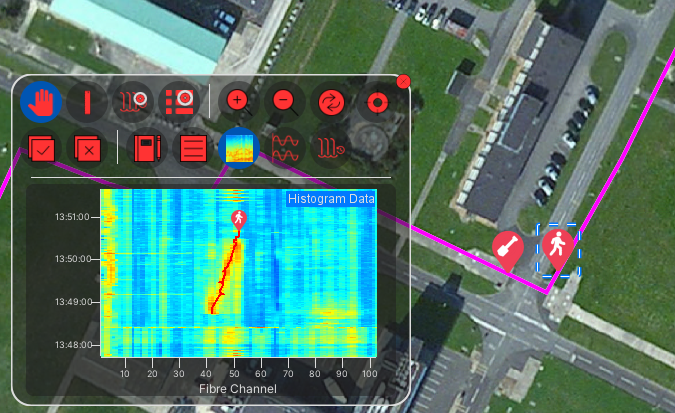Click the Histogram Data label
This screenshot has width=675, height=413.
[331, 199]
